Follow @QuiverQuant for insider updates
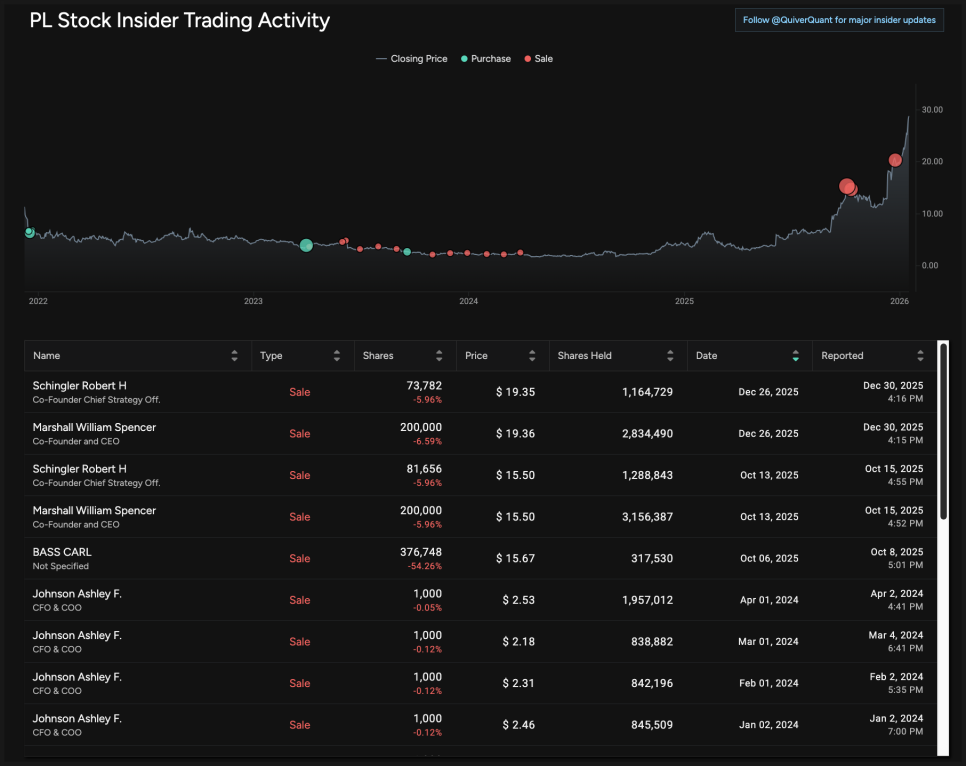Viewport: 966px width, 766px height. [838, 20]
